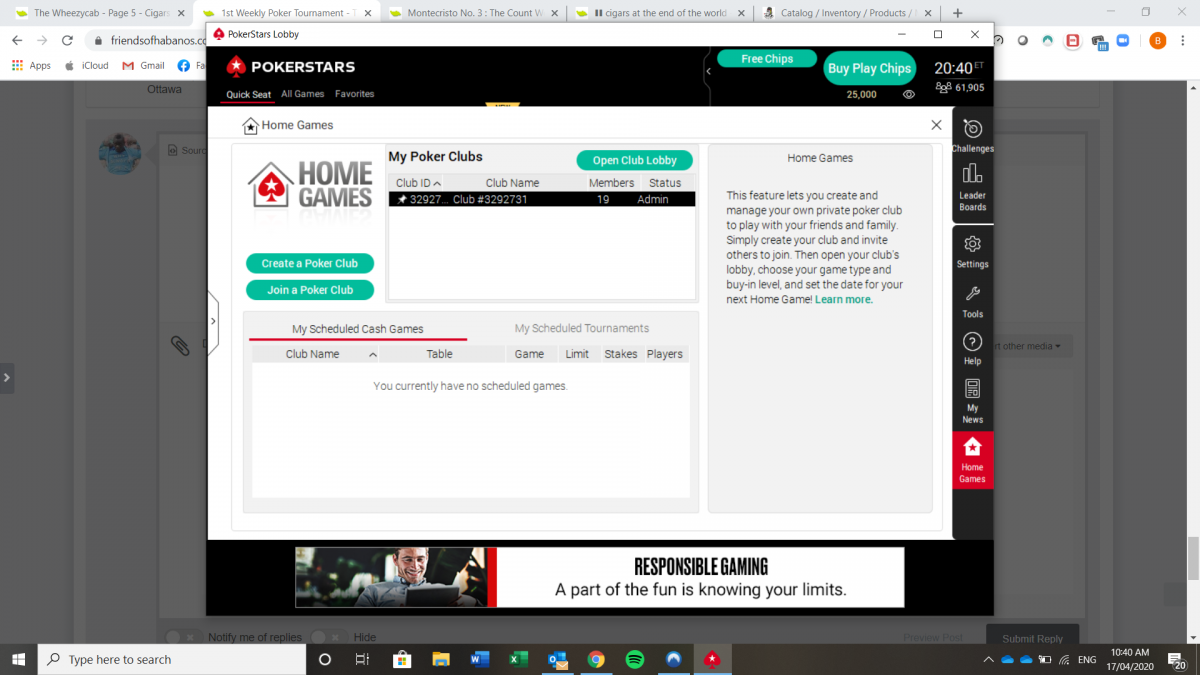
Task: Click Buy Play Chips button
Action: tap(869, 68)
